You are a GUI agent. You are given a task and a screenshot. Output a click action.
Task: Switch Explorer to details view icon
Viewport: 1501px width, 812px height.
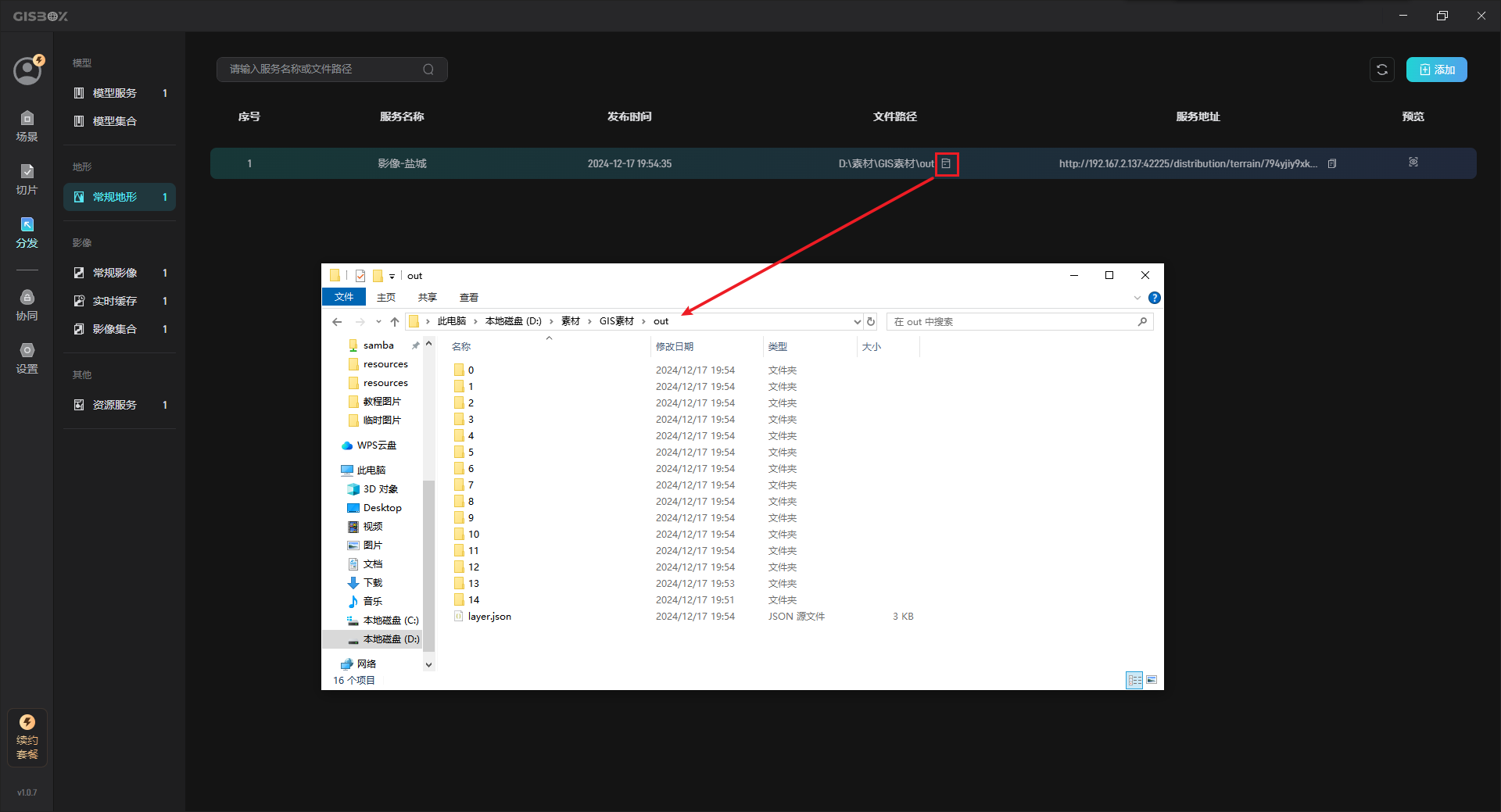pyautogui.click(x=1134, y=680)
